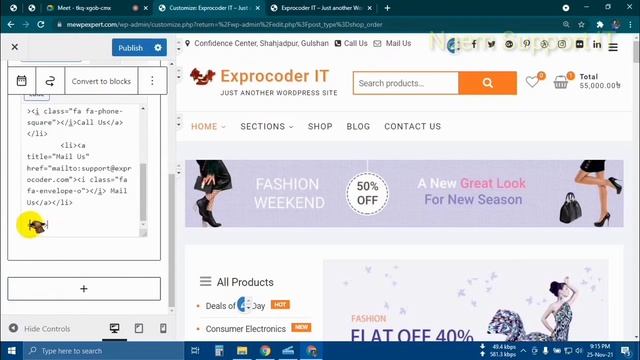Open LinkedIn social icon

597,44
